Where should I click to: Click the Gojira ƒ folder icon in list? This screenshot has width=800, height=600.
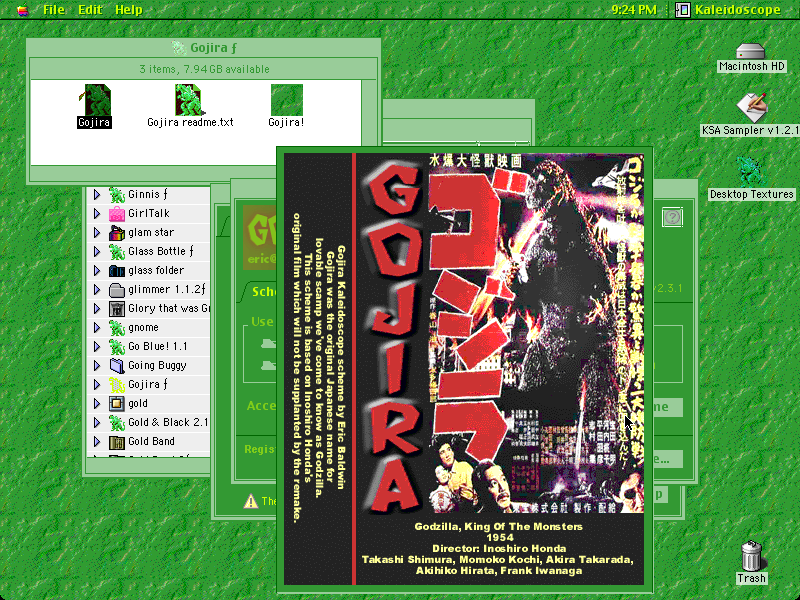point(117,385)
